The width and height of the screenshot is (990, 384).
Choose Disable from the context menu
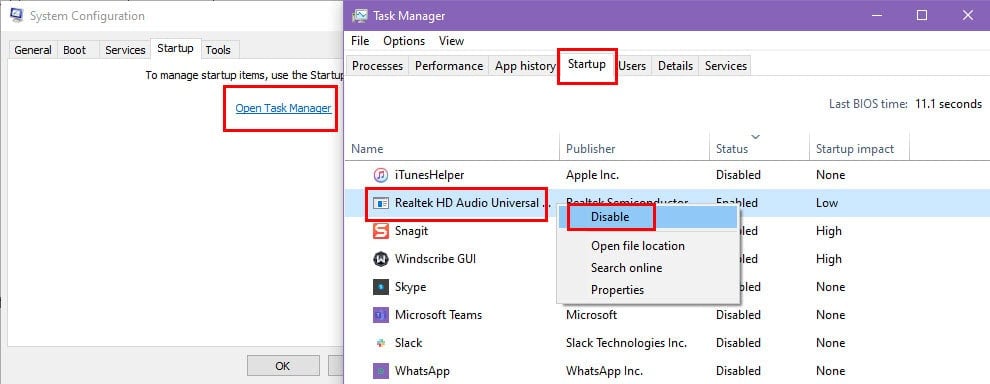click(x=611, y=217)
